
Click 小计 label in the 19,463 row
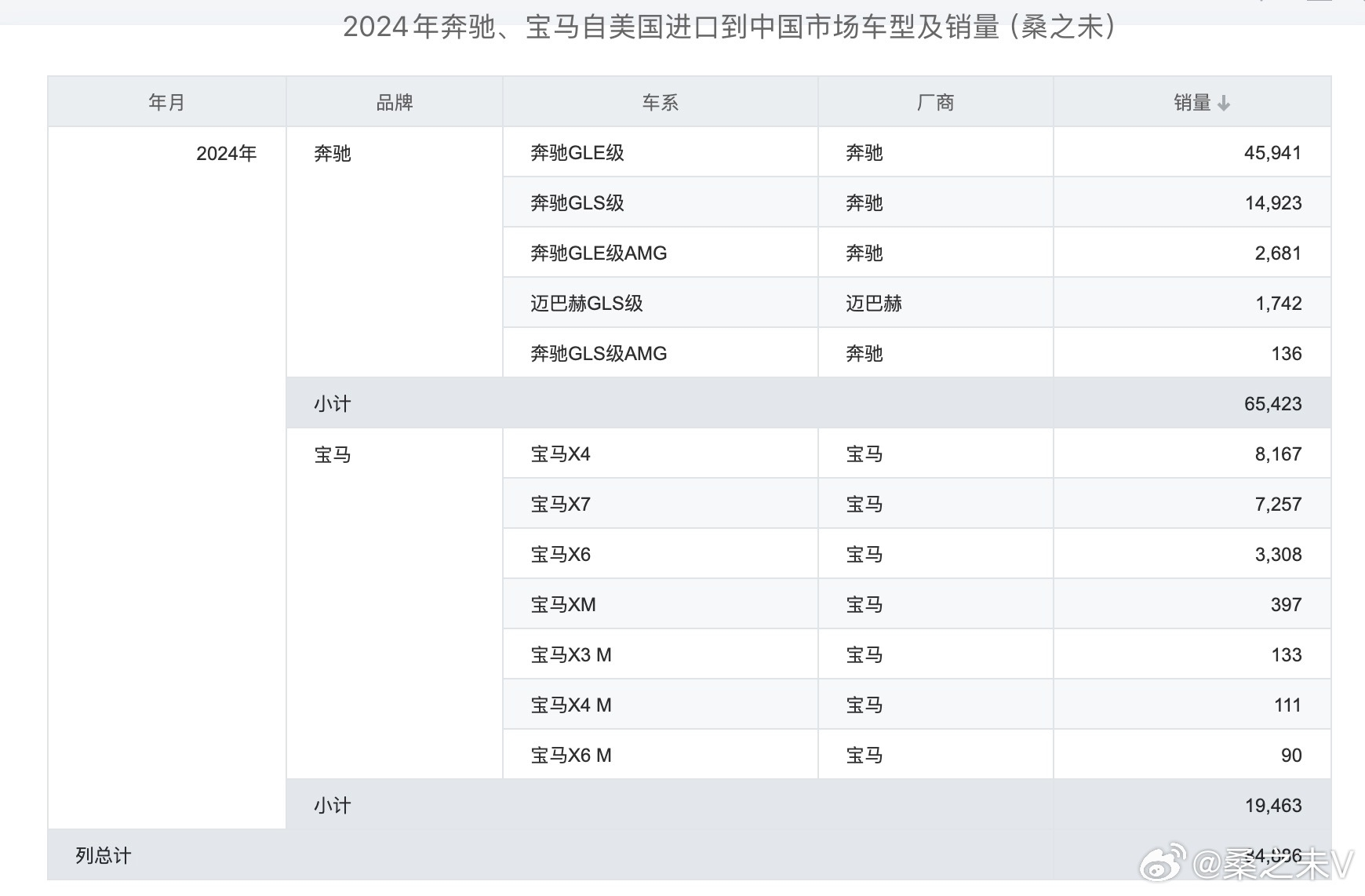click(x=333, y=806)
